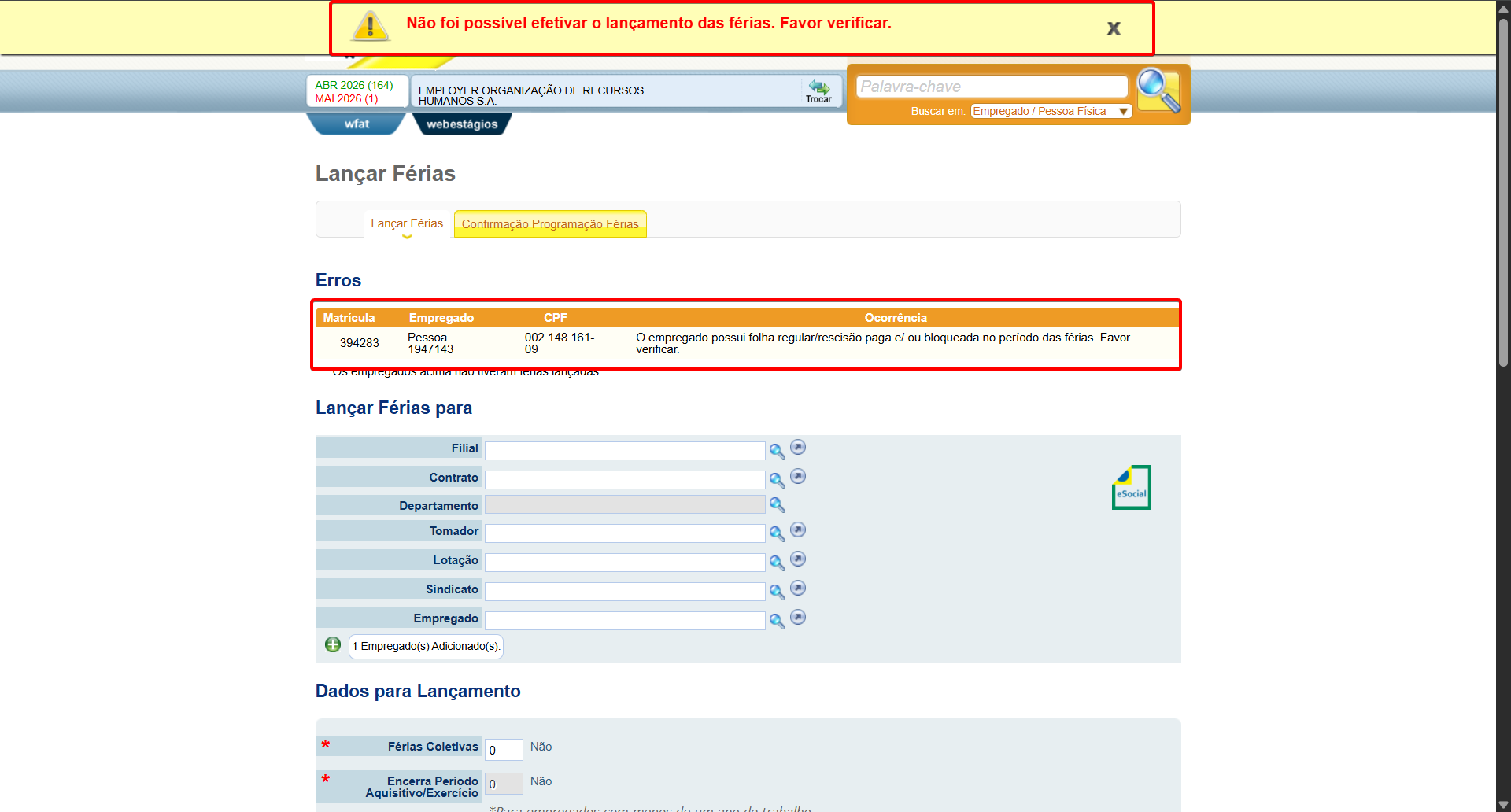Click the Departamento disabled field
Screen dimensions: 1511x812
[x=625, y=504]
